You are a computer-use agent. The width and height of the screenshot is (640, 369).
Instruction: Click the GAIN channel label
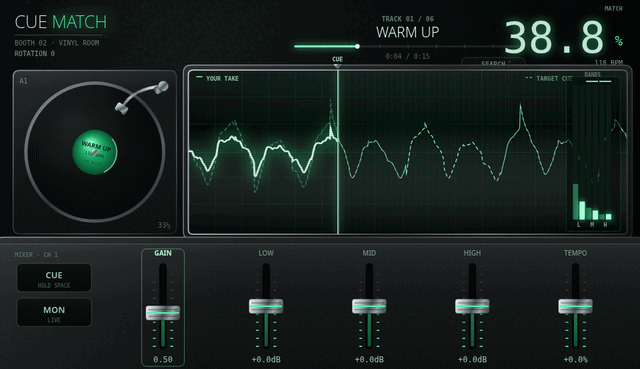tap(163, 253)
